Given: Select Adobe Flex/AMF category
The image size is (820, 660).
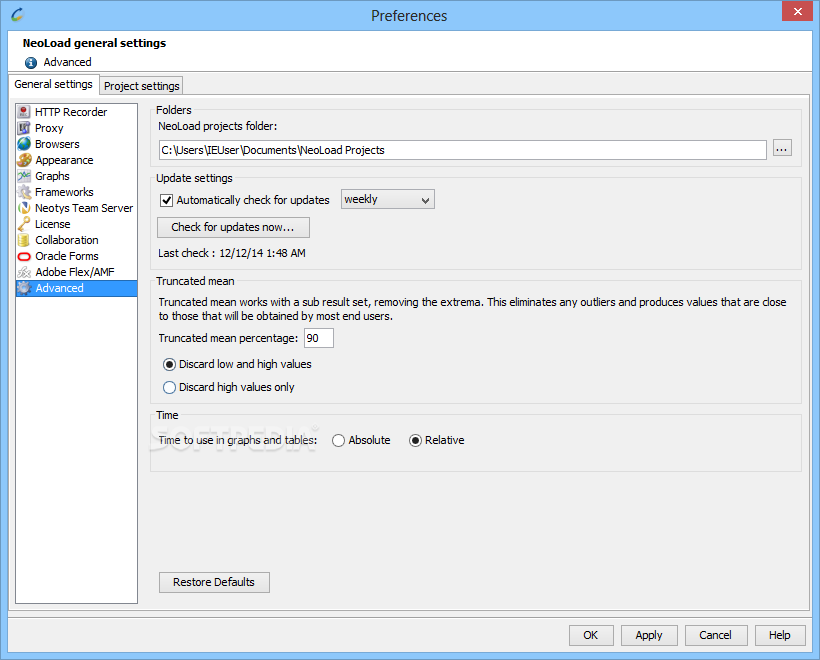Looking at the screenshot, I should coord(76,272).
